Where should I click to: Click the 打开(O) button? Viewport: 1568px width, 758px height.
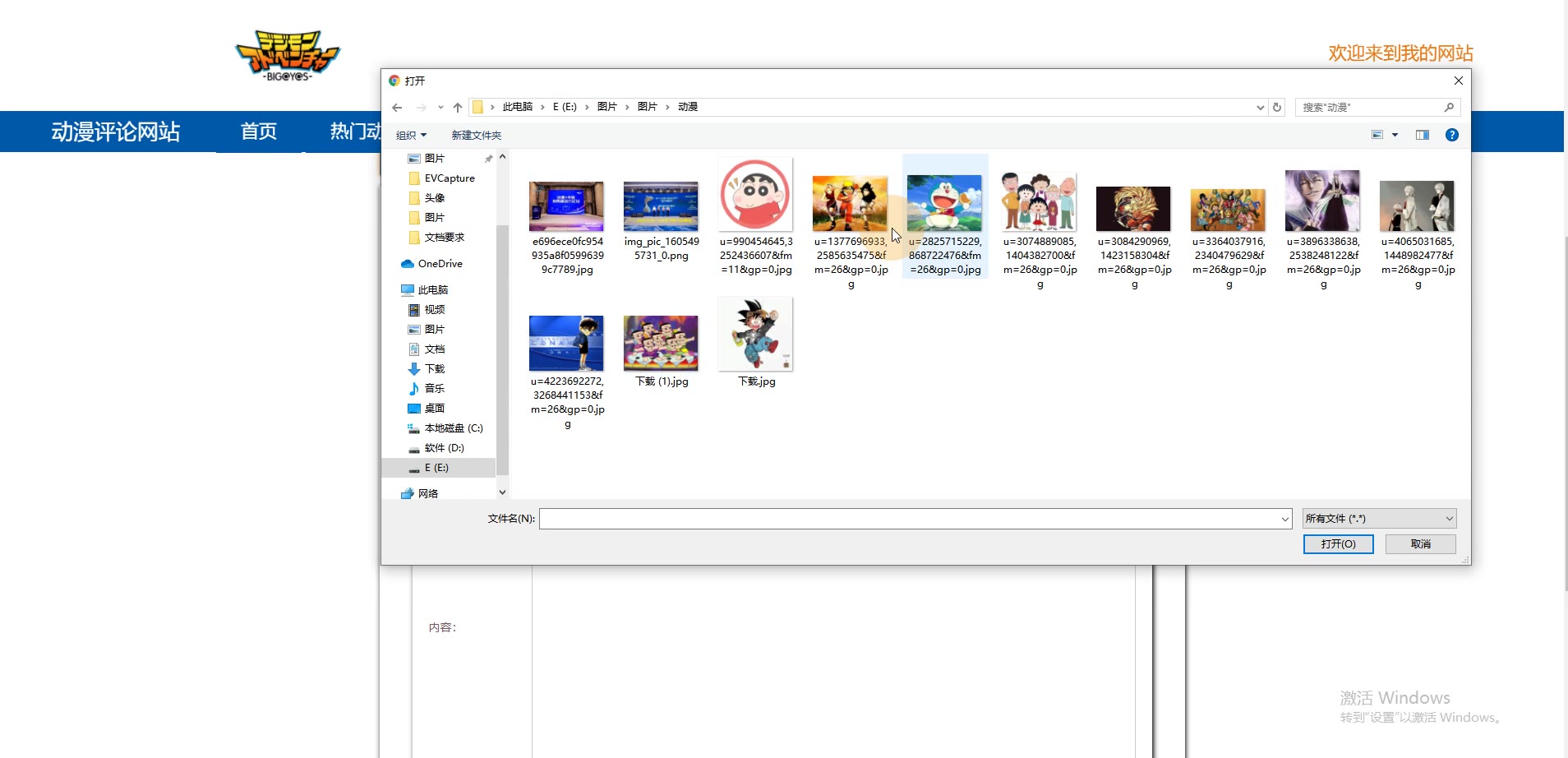click(x=1338, y=544)
